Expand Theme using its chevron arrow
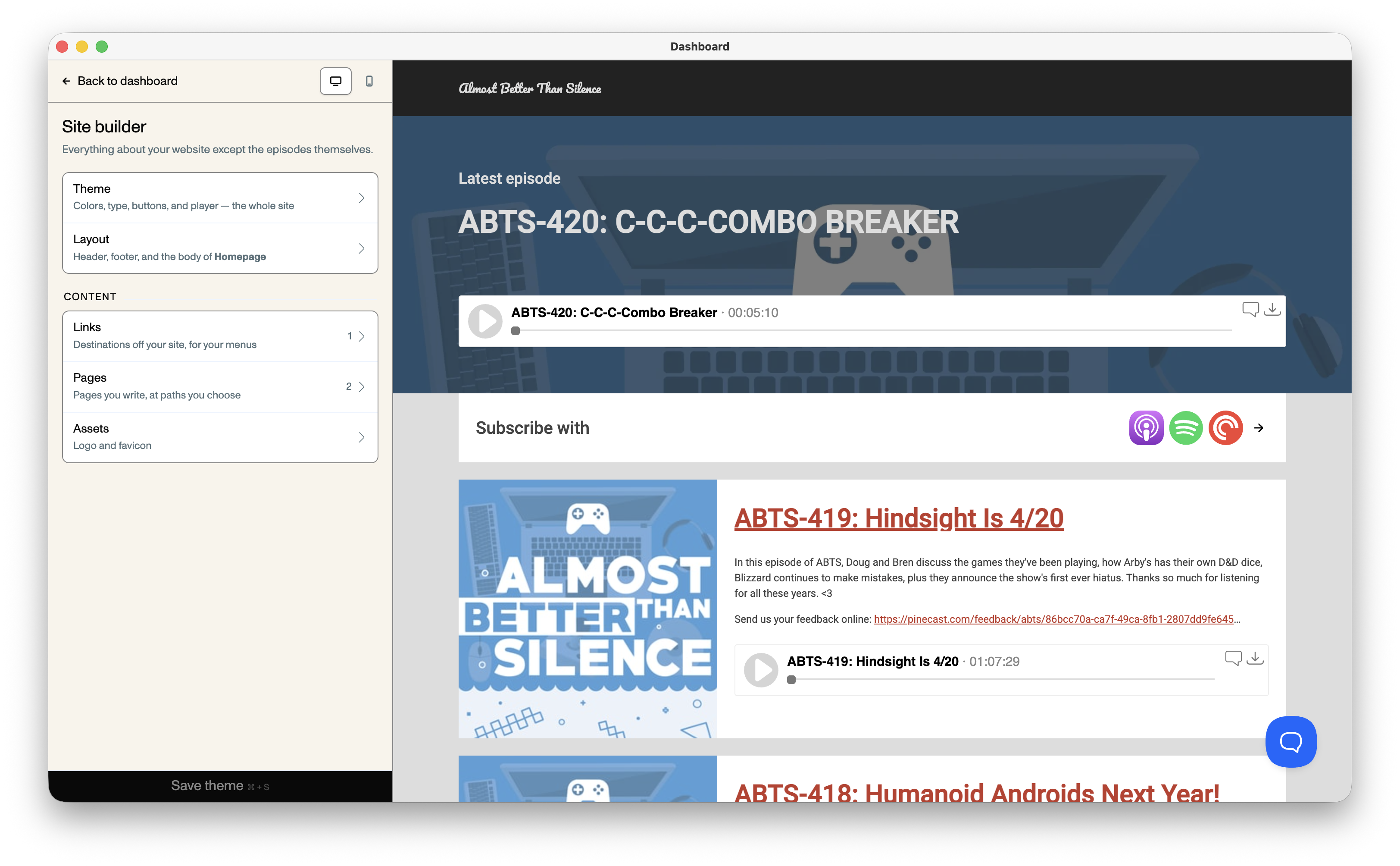Image resolution: width=1400 pixels, height=866 pixels. pos(361,198)
